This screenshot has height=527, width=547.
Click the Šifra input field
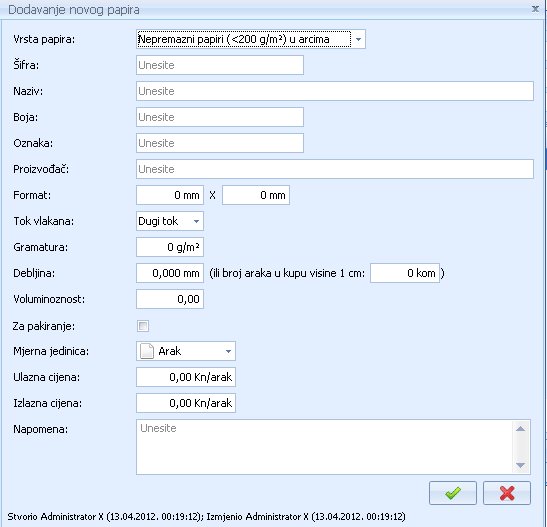click(x=220, y=65)
